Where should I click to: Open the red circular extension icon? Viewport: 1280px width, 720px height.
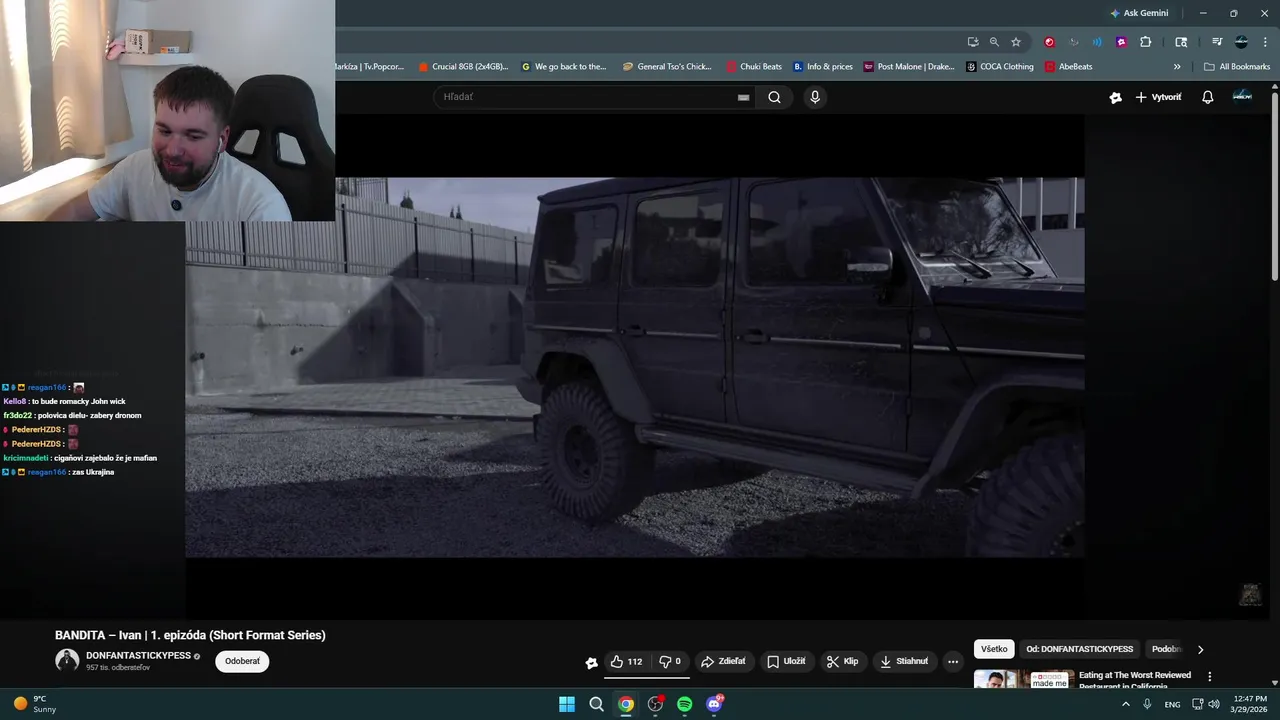click(1049, 42)
